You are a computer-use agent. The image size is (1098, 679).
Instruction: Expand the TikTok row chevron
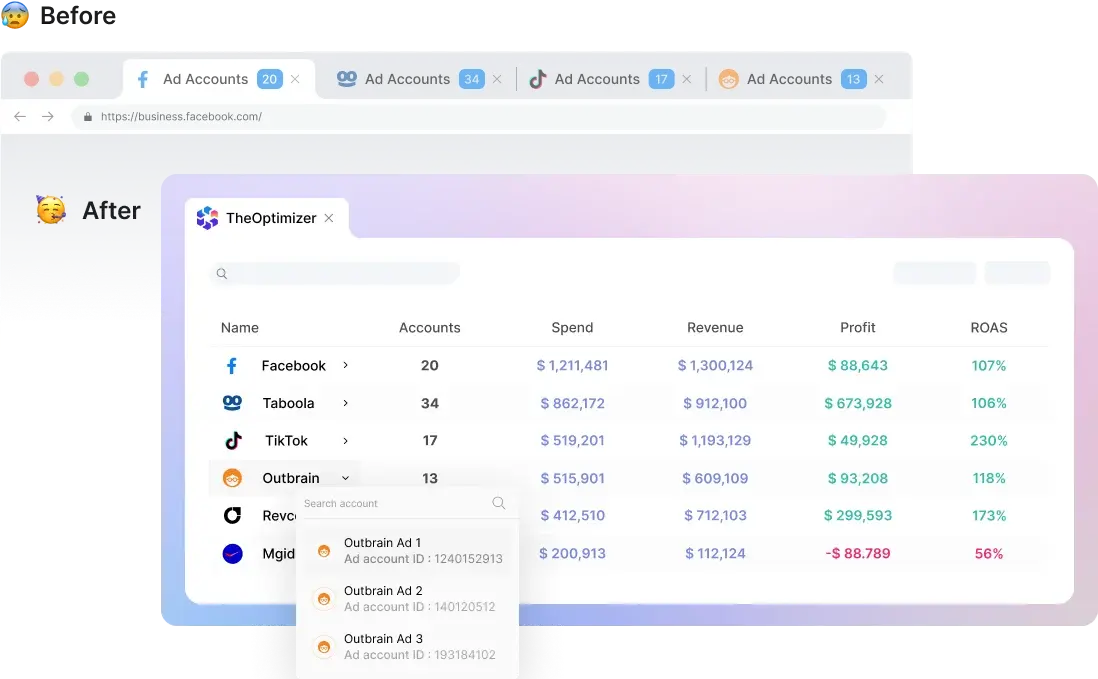click(x=345, y=441)
